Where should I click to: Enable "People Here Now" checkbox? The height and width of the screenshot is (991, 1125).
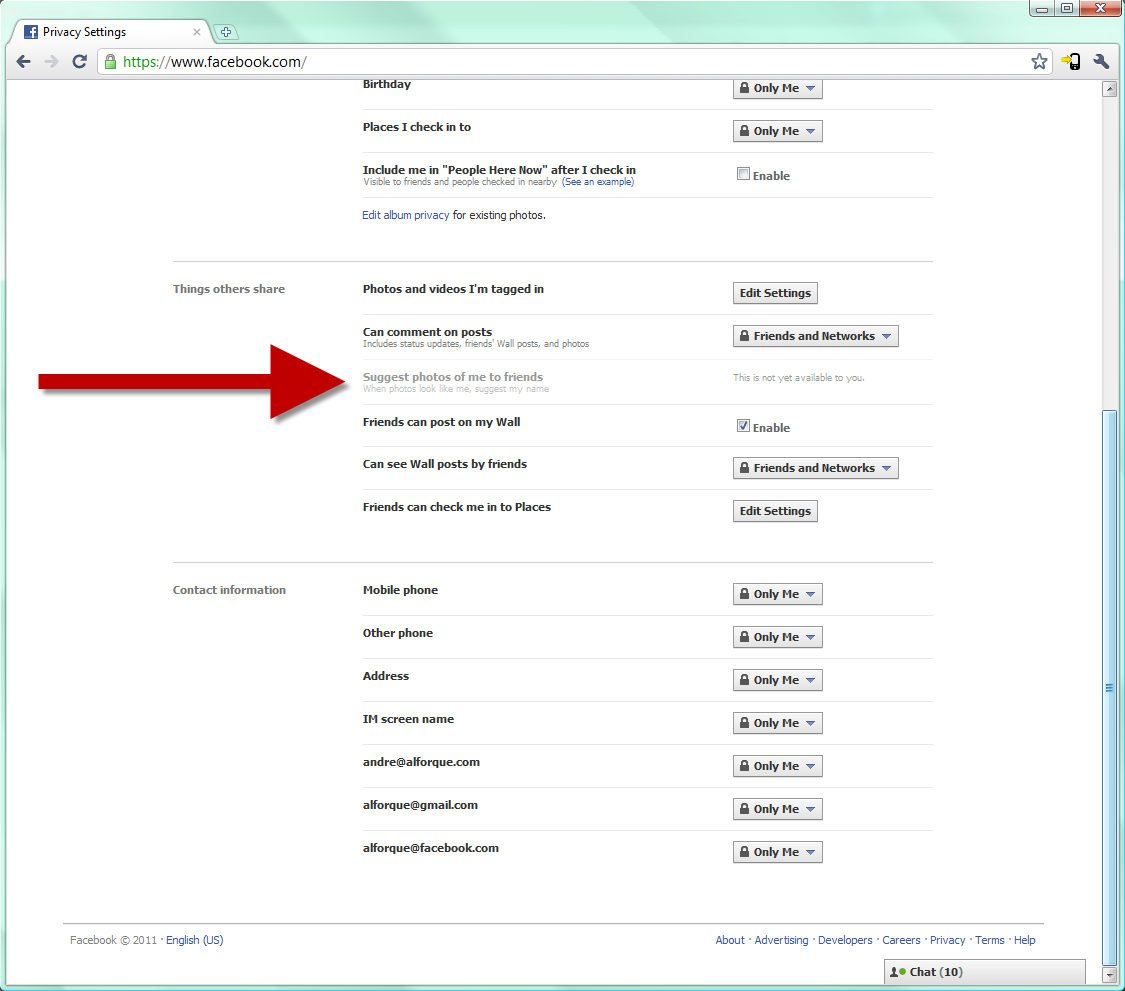tap(743, 174)
